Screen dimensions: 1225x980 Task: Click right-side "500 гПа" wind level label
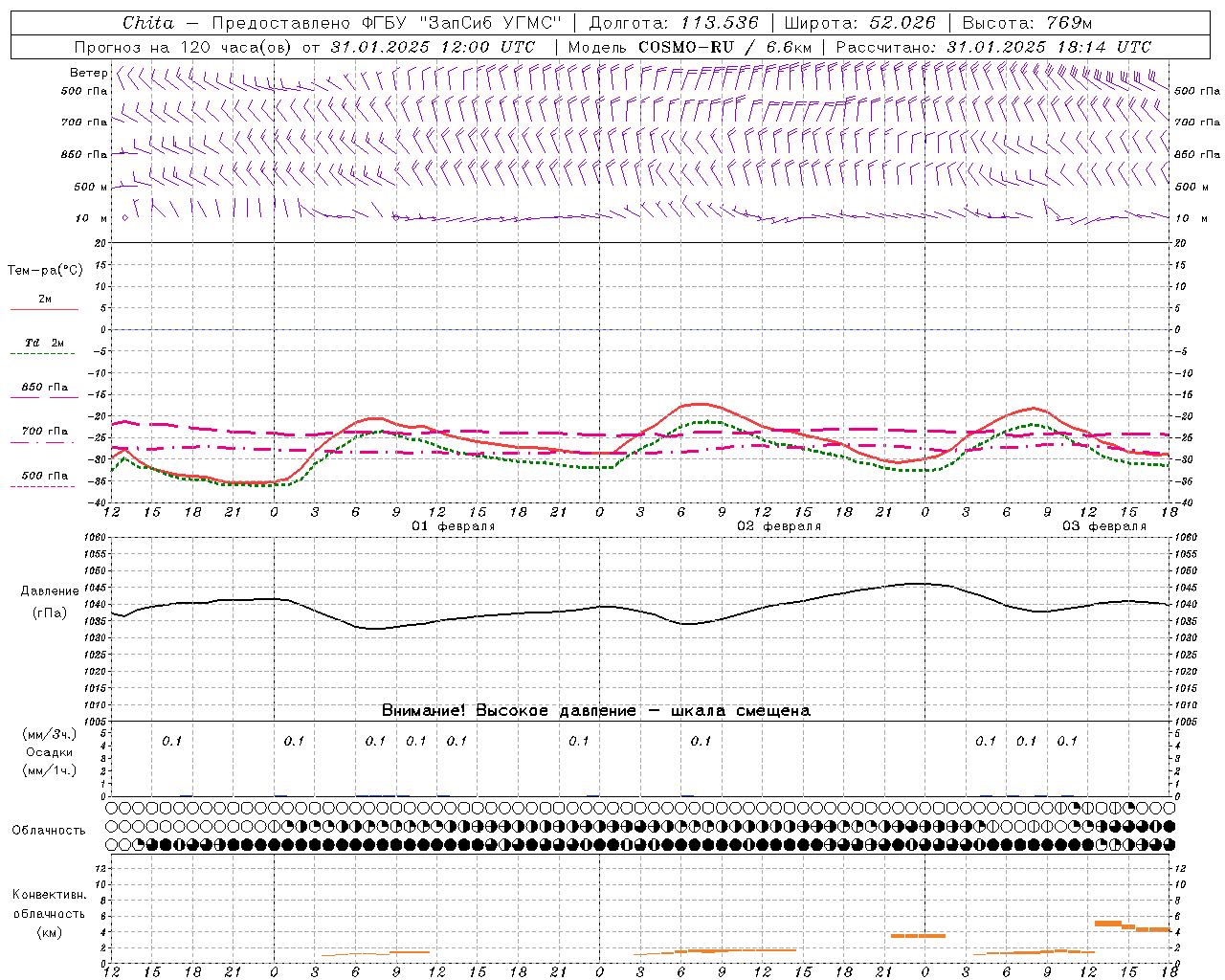1197,91
